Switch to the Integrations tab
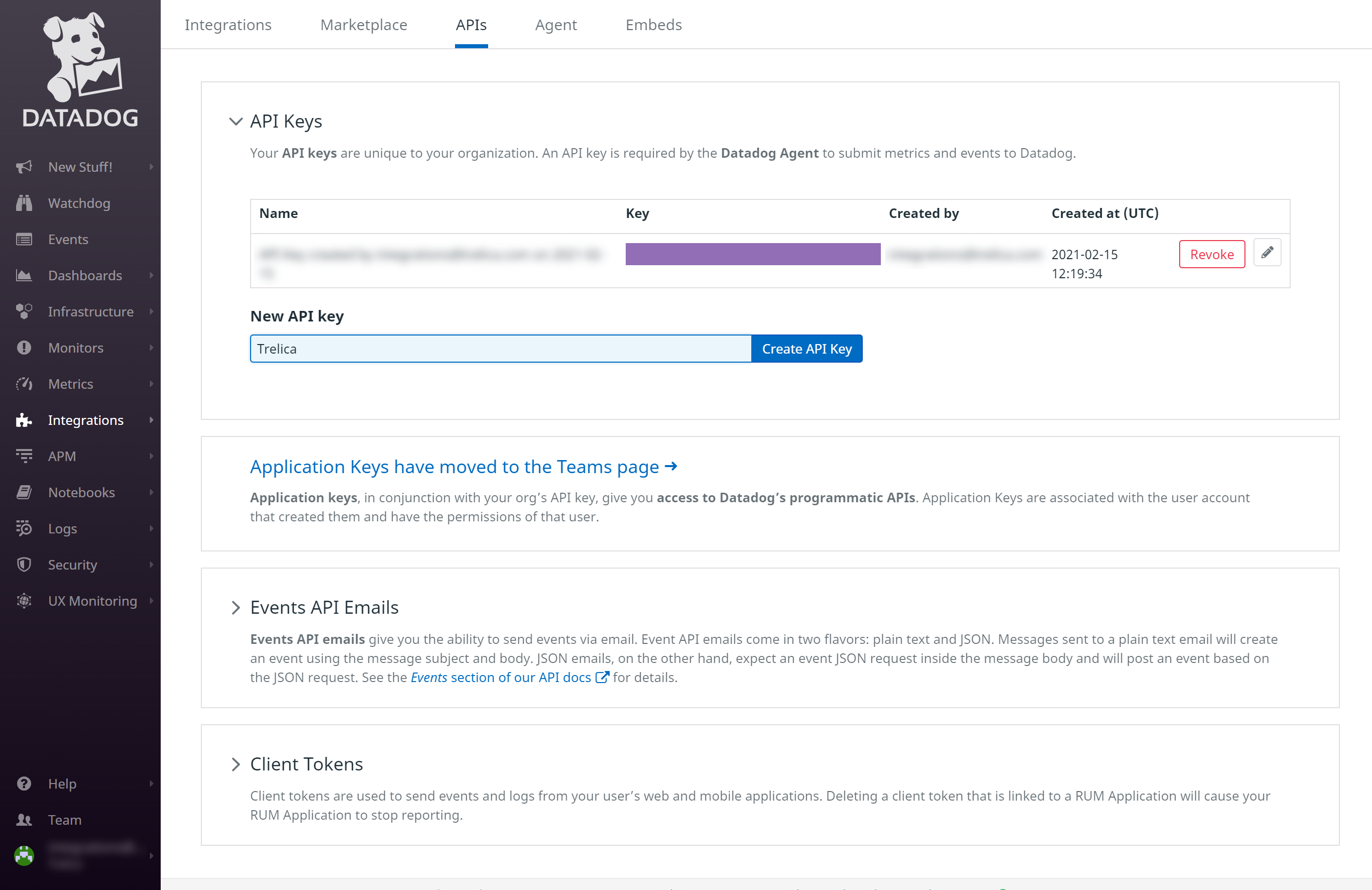 (227, 25)
